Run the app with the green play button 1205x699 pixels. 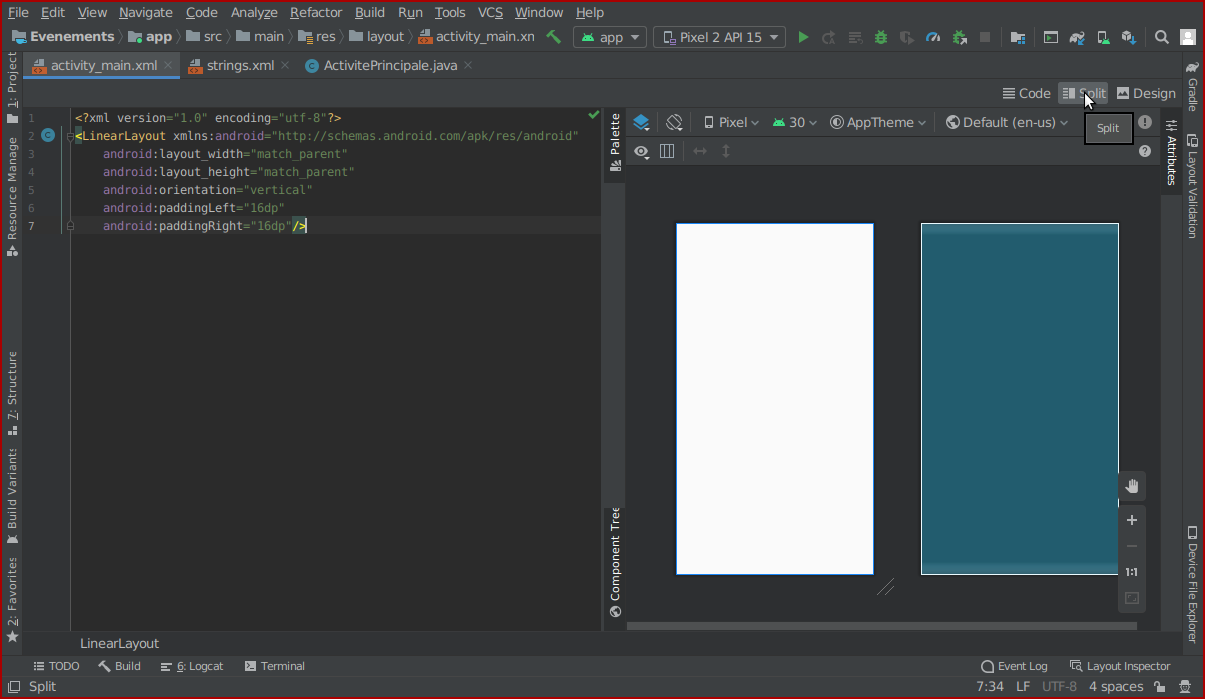(803, 37)
